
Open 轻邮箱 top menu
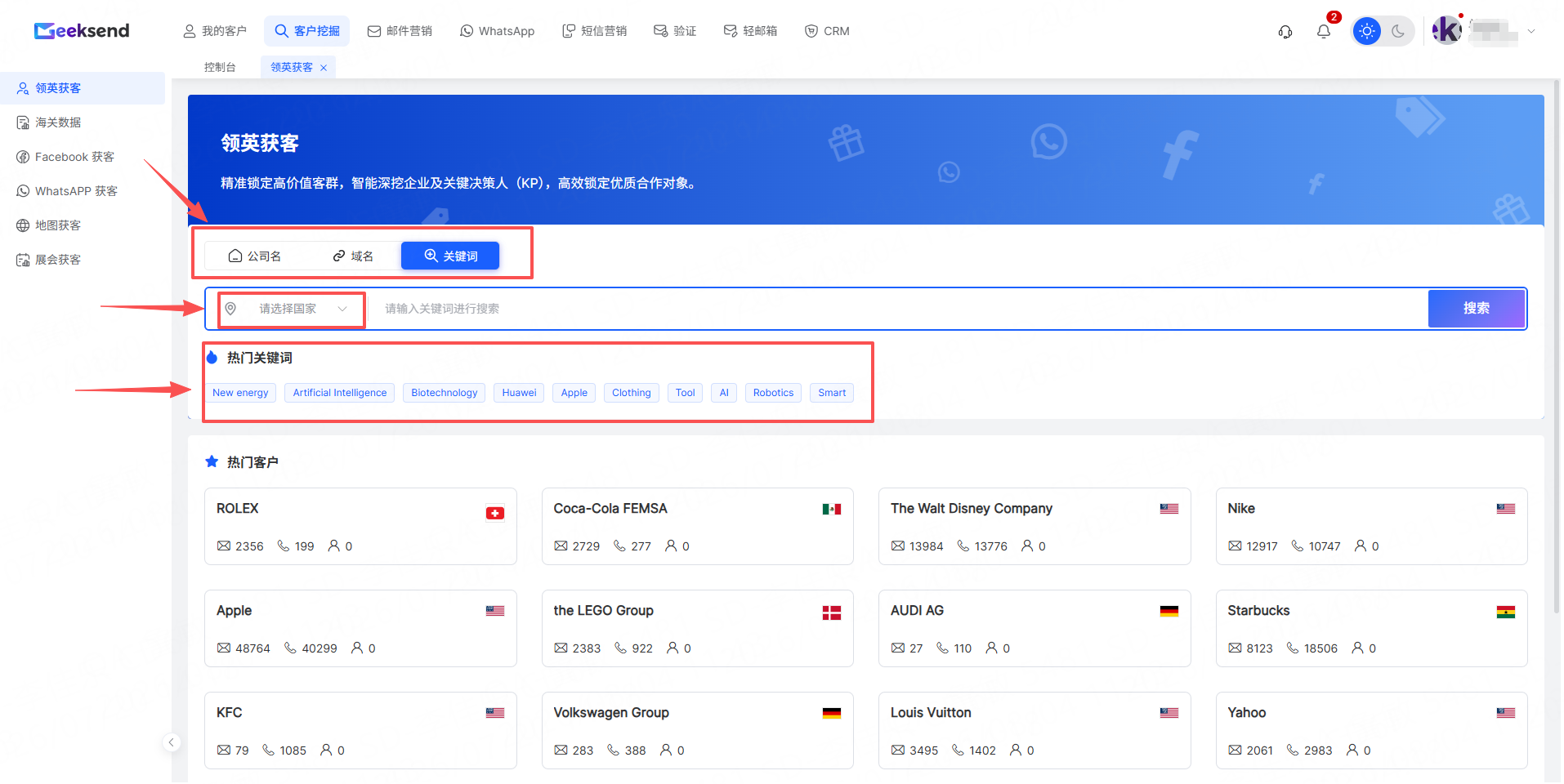pos(750,31)
